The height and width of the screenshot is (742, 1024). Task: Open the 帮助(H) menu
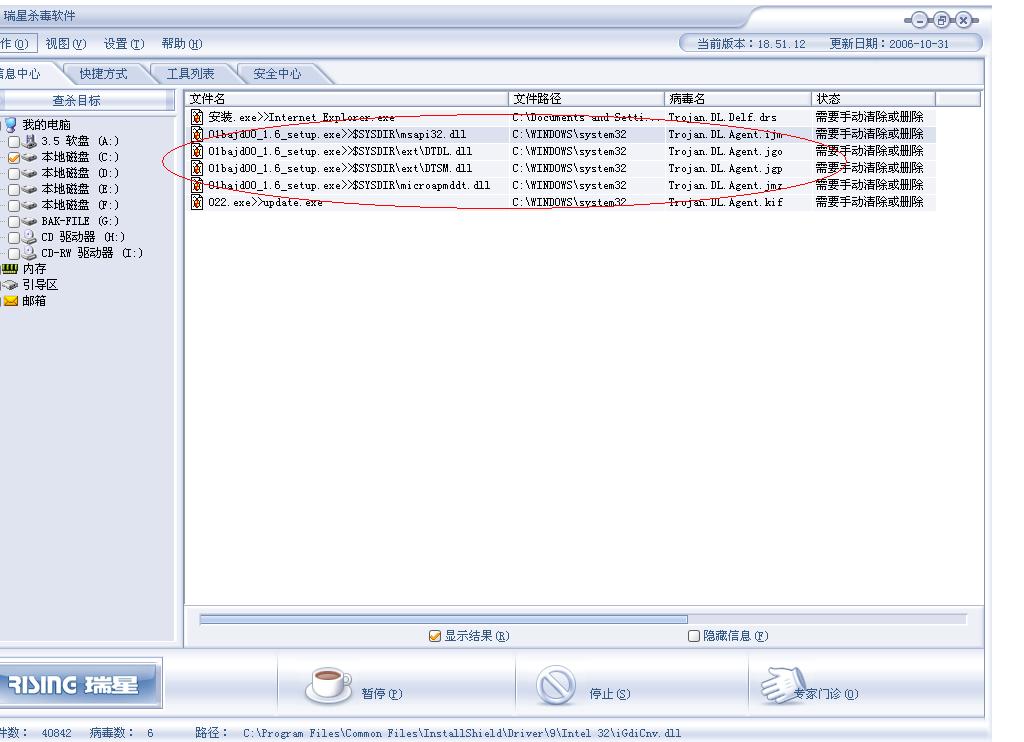click(182, 44)
